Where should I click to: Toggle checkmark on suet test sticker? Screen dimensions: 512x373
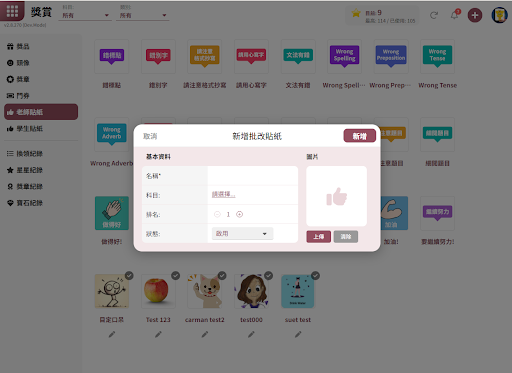pos(315,276)
